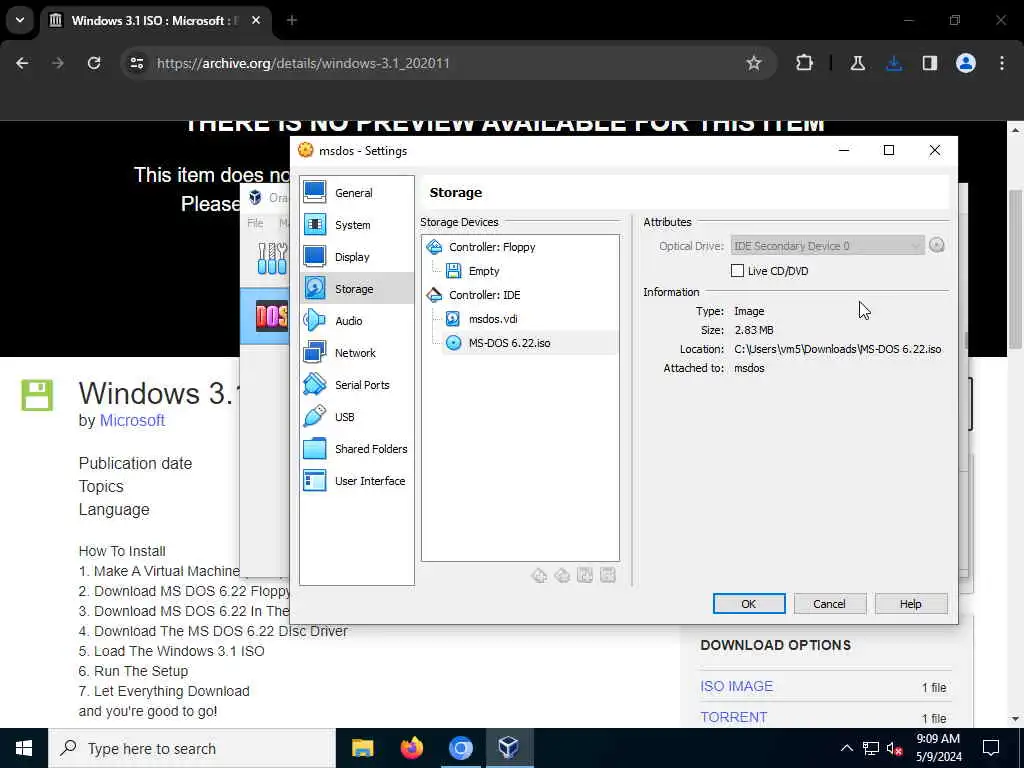Open the General settings category

[357, 193]
